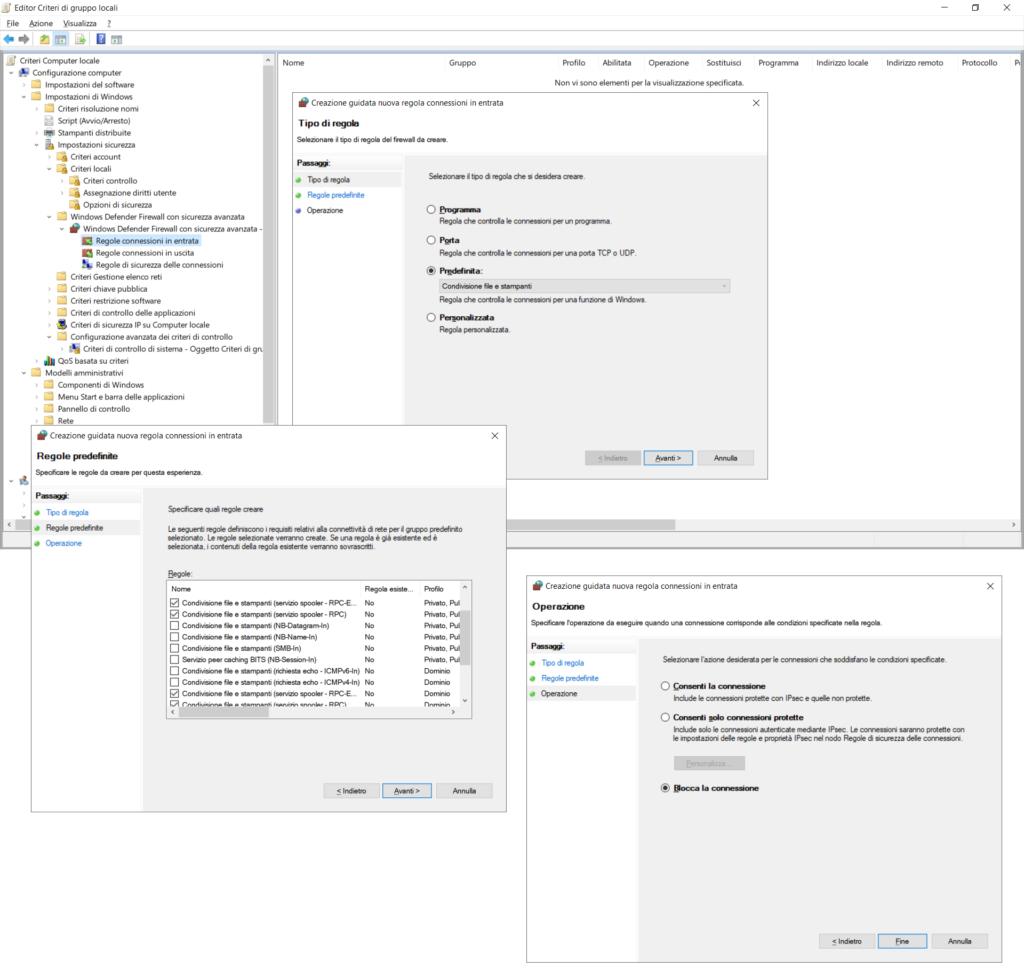
Task: Click the Criteri account folder icon
Action: pyautogui.click(x=62, y=157)
